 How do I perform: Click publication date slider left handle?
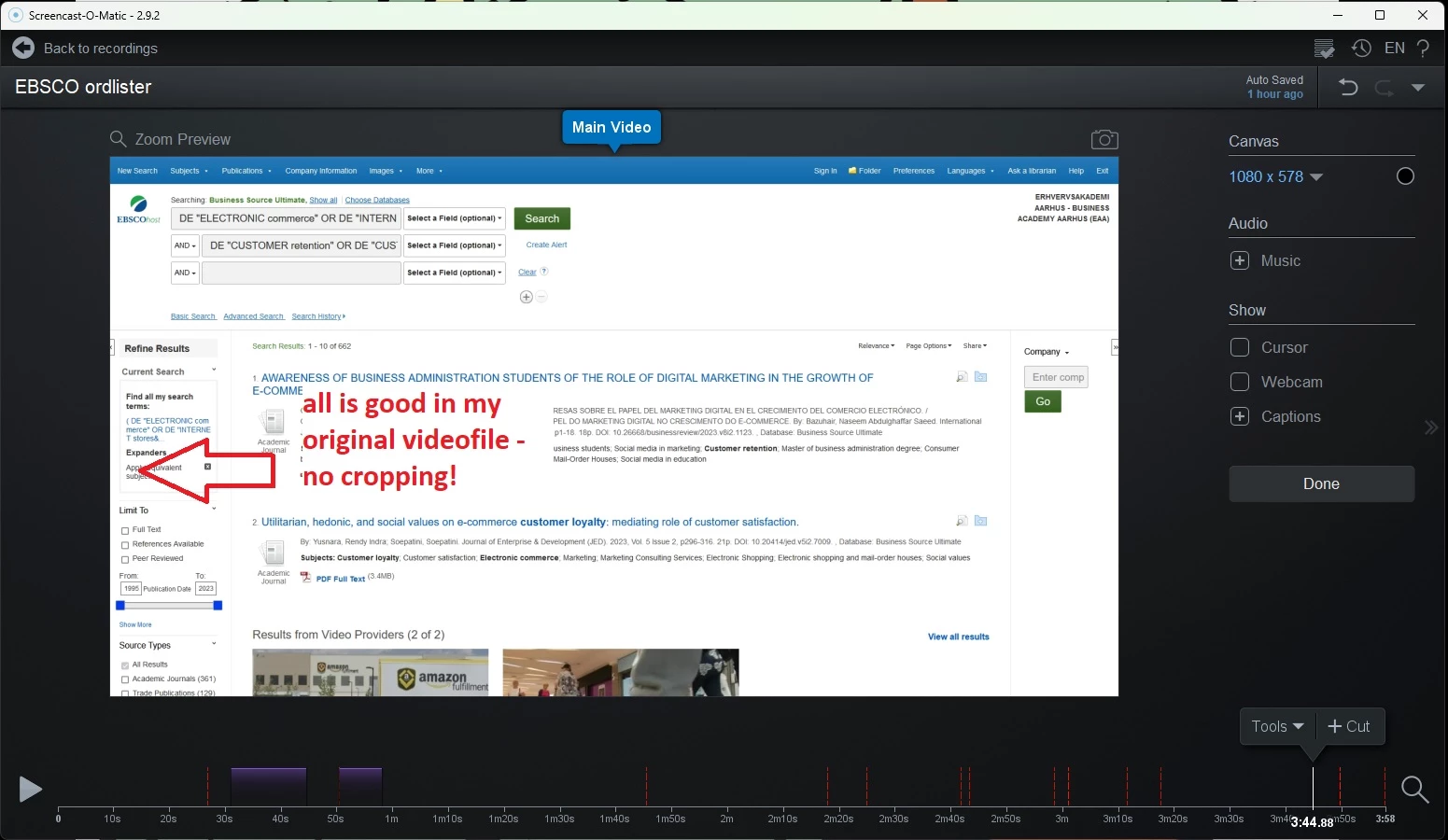(120, 606)
